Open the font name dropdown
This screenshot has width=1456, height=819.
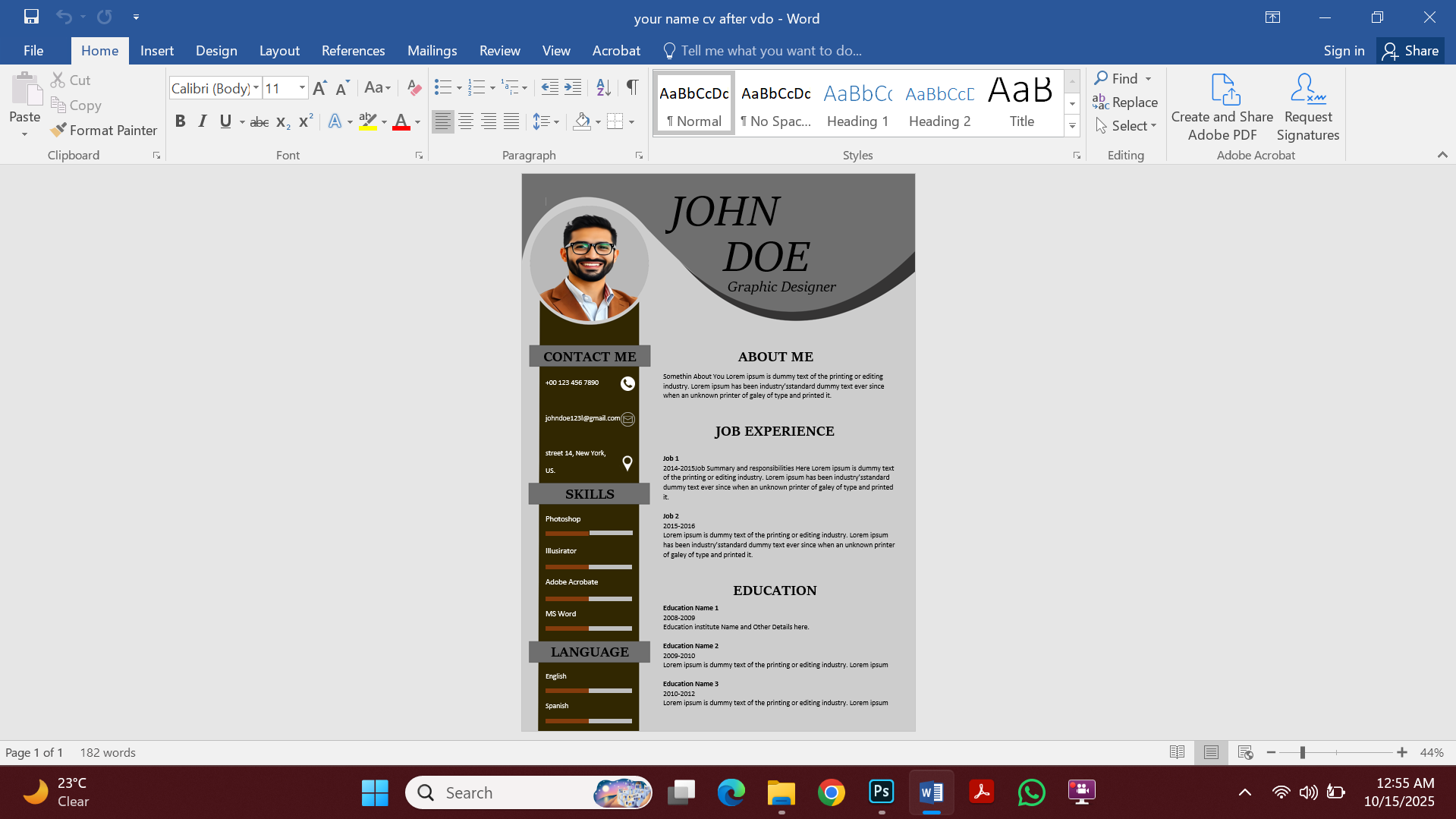256,88
